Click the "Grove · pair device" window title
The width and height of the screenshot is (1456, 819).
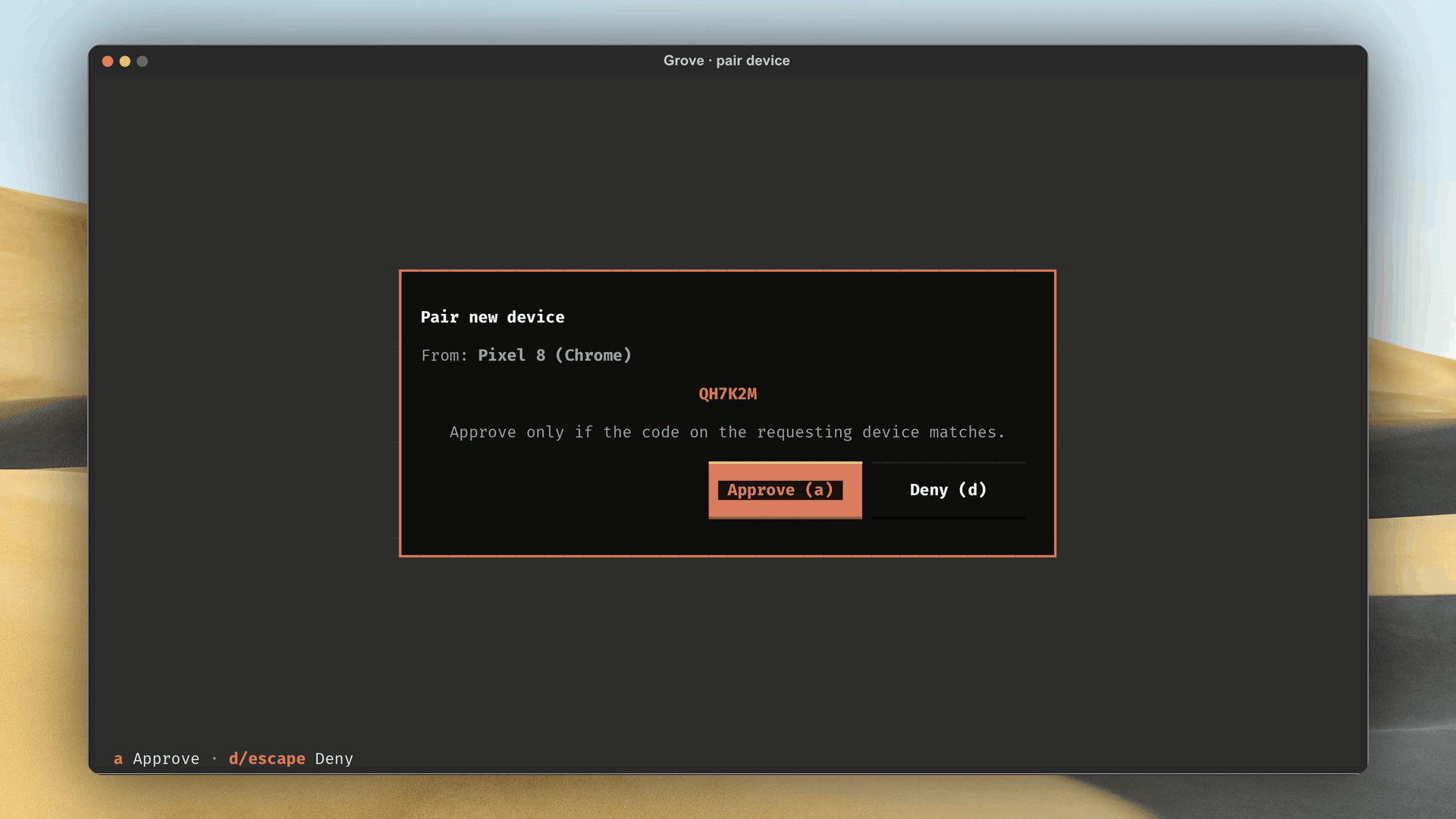726,61
